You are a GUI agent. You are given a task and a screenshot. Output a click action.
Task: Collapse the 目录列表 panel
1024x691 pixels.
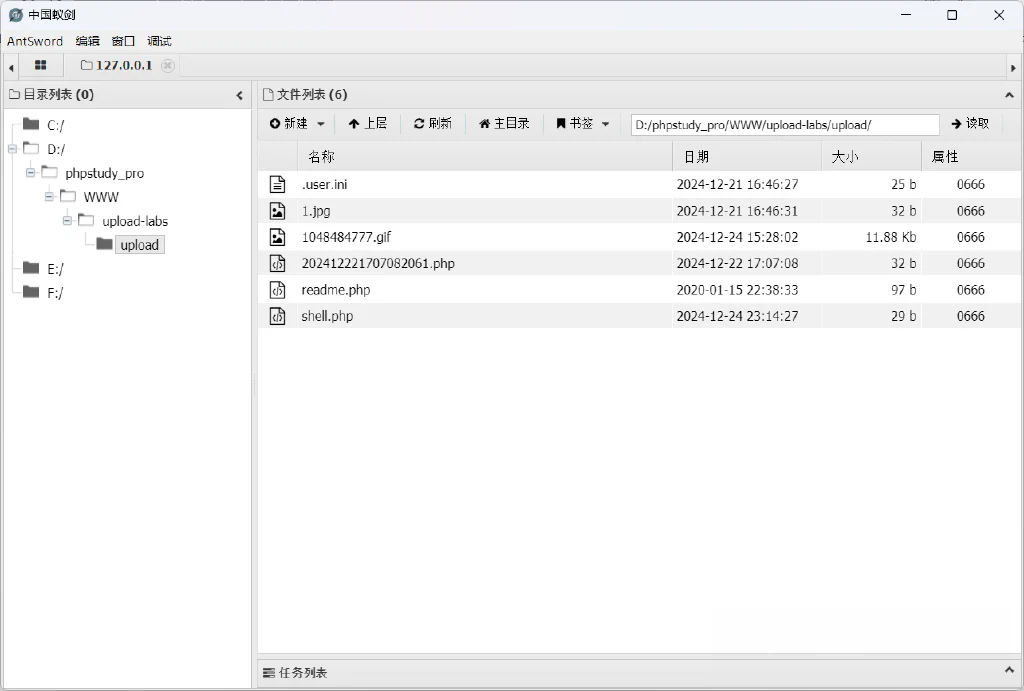coord(239,95)
